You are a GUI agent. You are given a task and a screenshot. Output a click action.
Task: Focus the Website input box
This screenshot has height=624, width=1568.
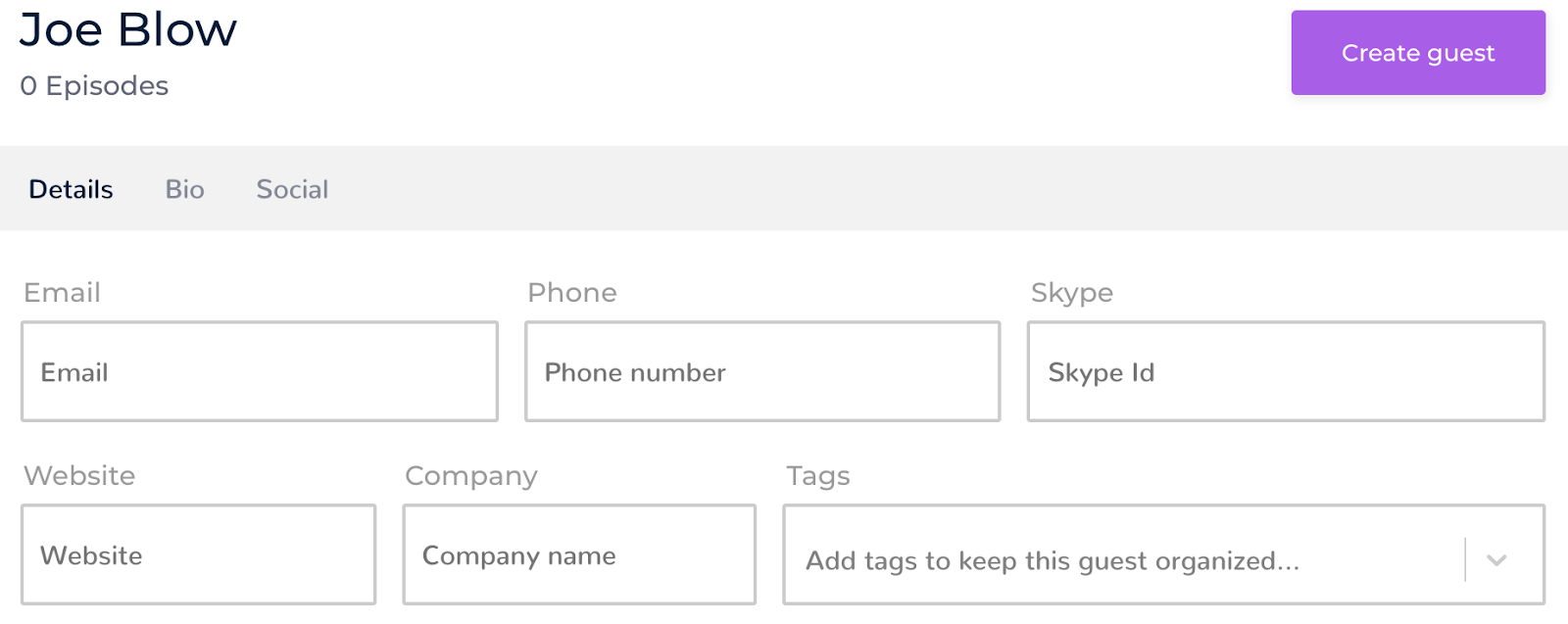[198, 555]
